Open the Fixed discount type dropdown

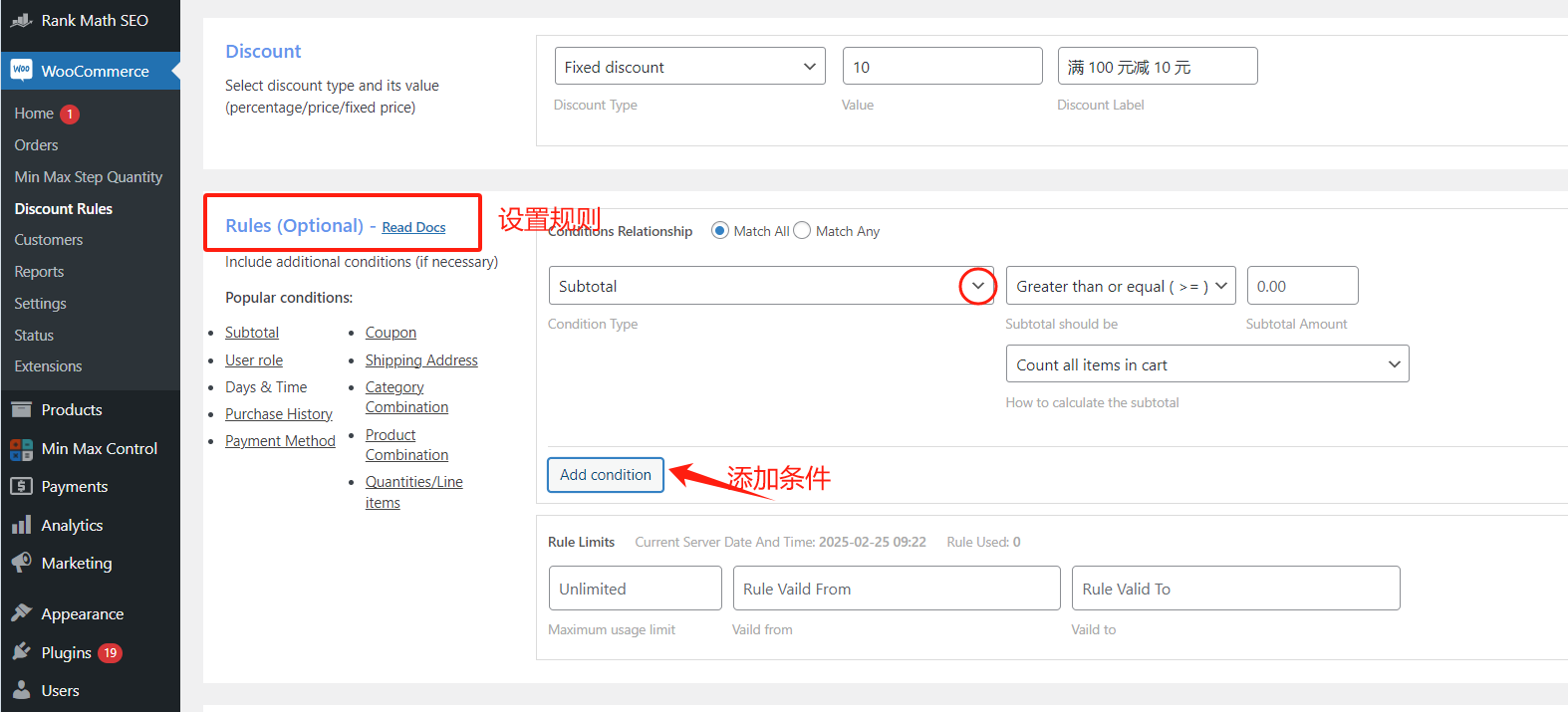click(689, 67)
